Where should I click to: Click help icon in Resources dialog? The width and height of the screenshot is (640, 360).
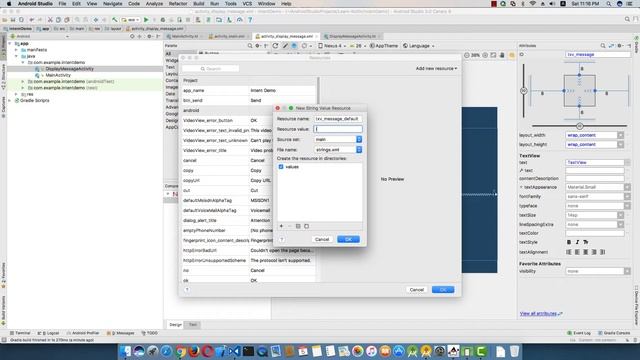point(187,289)
